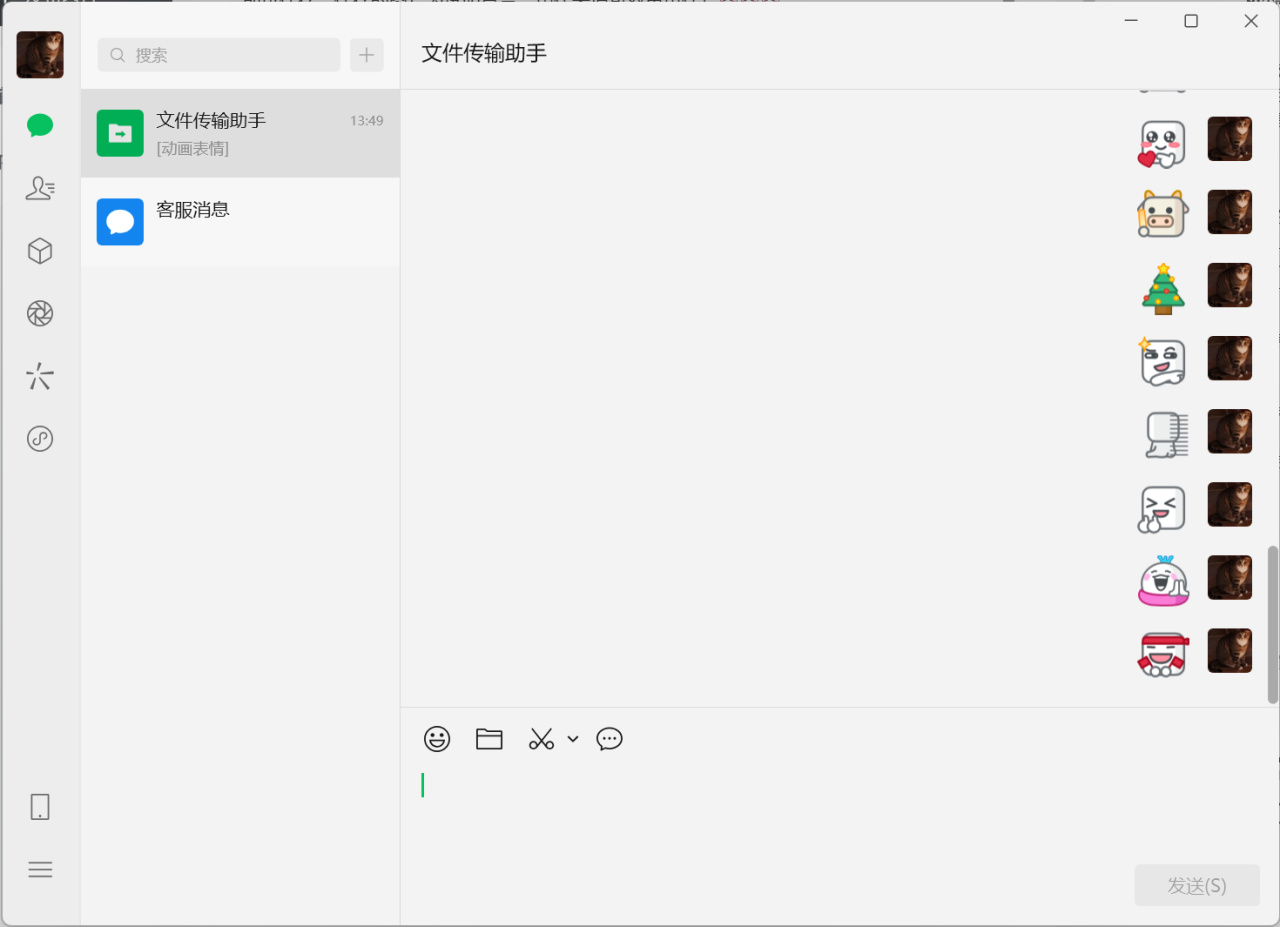This screenshot has width=1280, height=927.
Task: Click the profile avatar at top left
Action: (x=40, y=55)
